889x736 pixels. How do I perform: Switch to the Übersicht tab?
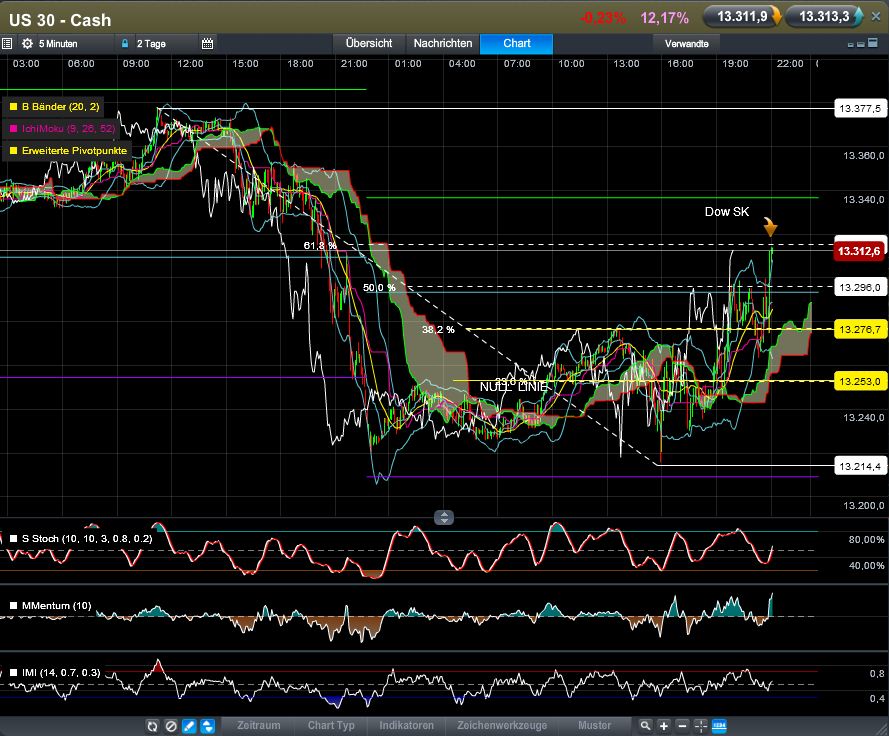tap(369, 44)
